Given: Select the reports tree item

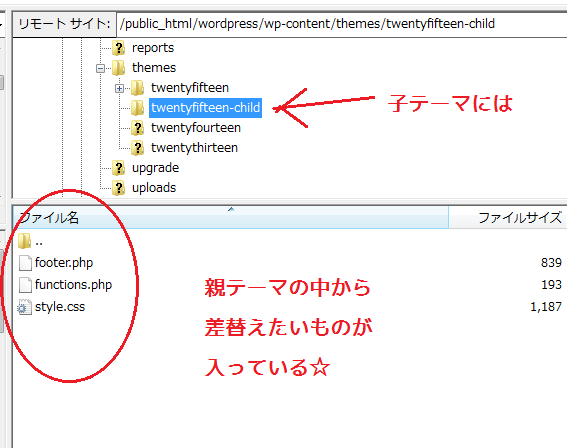Looking at the screenshot, I should tap(153, 48).
